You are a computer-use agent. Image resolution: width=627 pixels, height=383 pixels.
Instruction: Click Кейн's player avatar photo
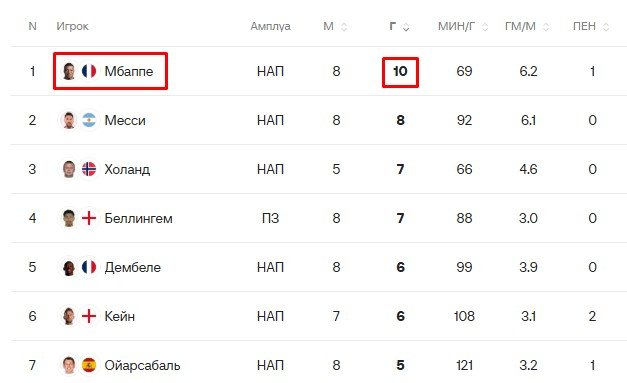pos(69,316)
